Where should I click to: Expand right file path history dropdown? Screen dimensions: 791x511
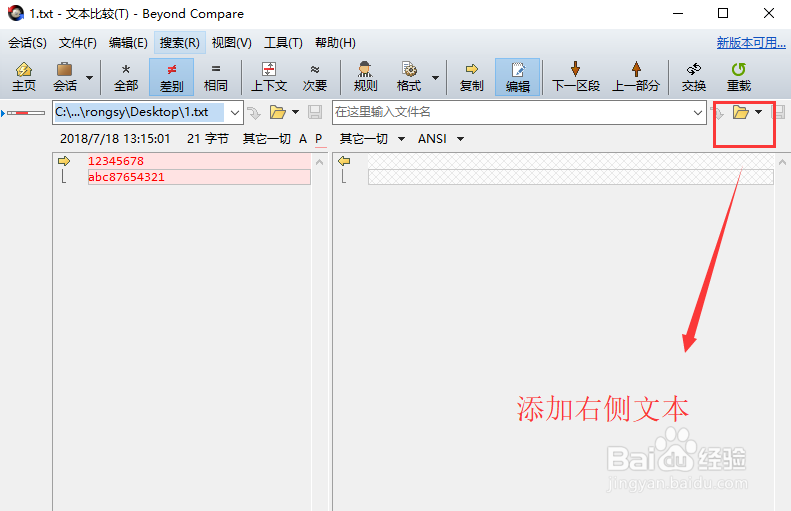point(698,112)
